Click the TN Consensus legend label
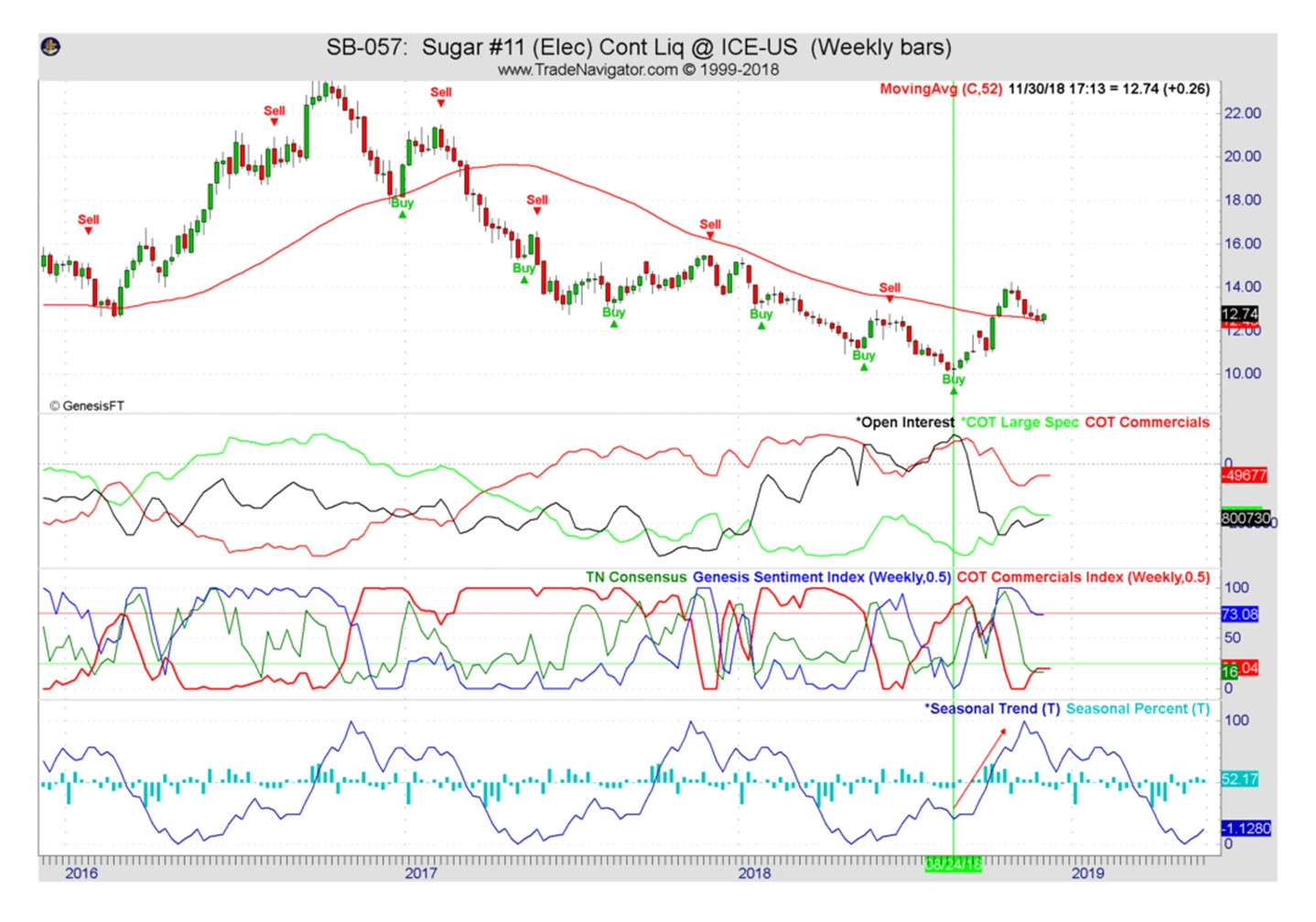1316x922 pixels. pyautogui.click(x=636, y=577)
